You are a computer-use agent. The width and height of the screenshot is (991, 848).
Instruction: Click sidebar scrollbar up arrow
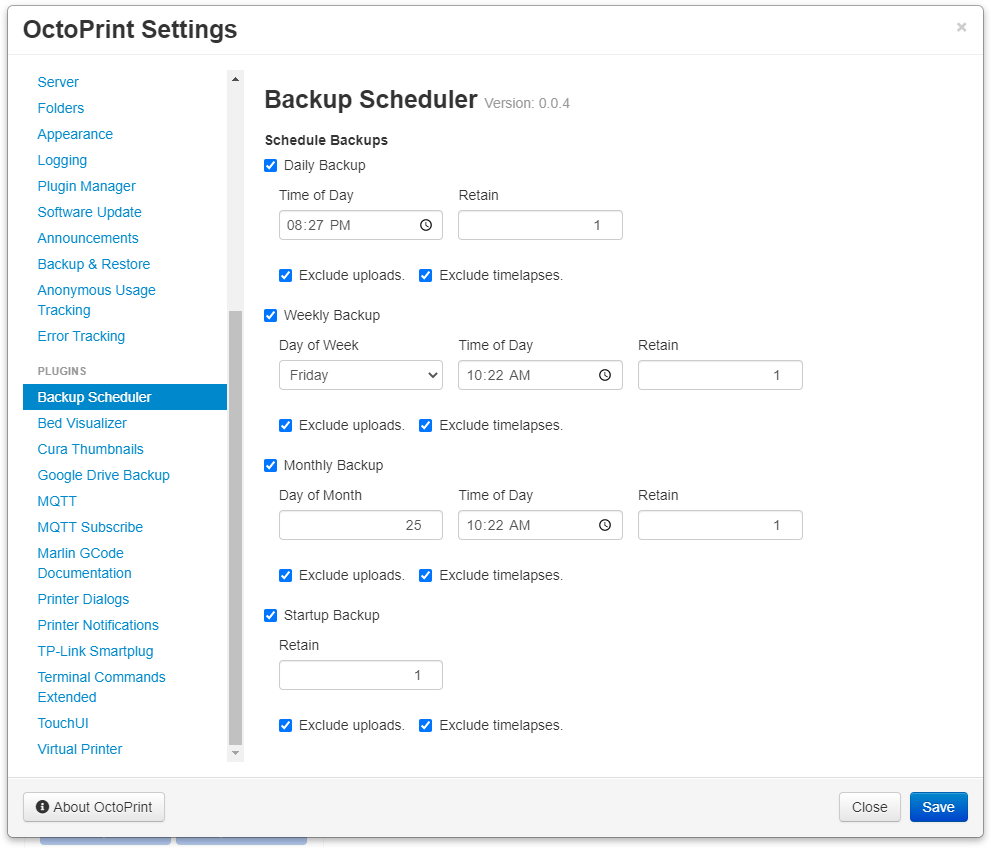236,79
